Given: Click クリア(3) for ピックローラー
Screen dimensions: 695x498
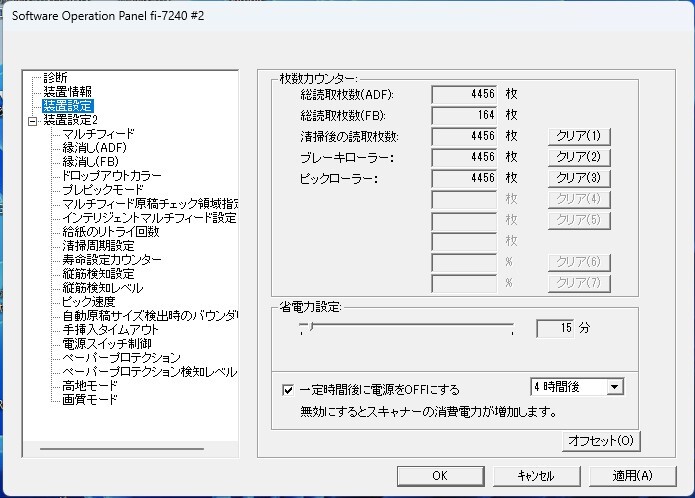Looking at the screenshot, I should (579, 178).
